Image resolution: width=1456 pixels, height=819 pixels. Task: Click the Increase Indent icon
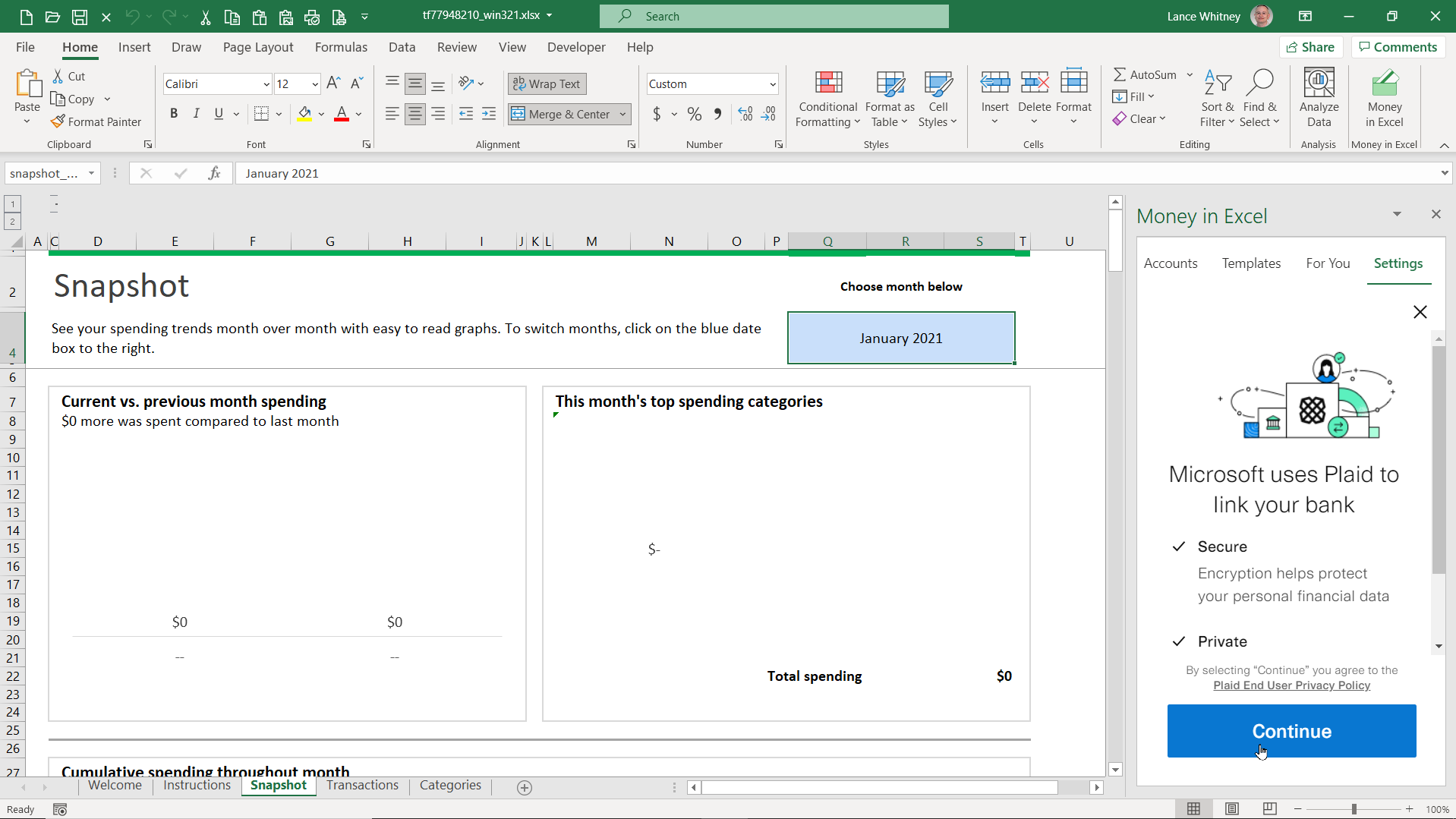[x=489, y=114]
